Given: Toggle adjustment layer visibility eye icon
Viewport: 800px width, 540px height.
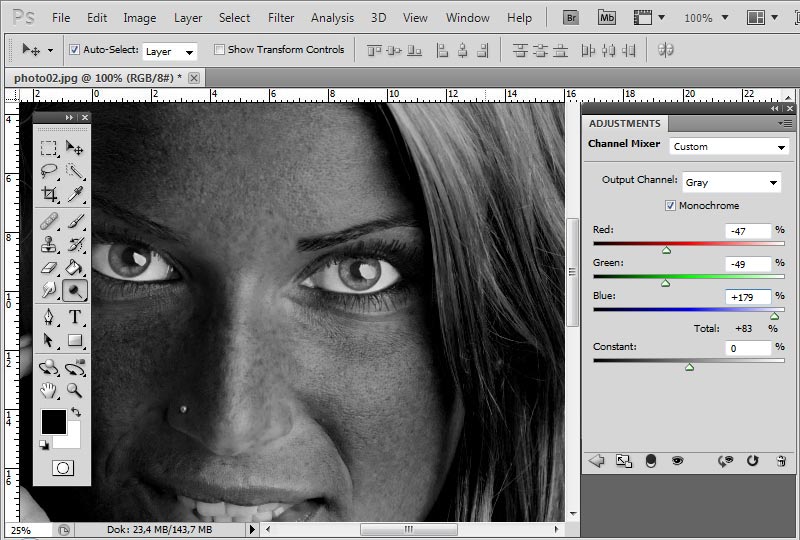Looking at the screenshot, I should click(677, 461).
